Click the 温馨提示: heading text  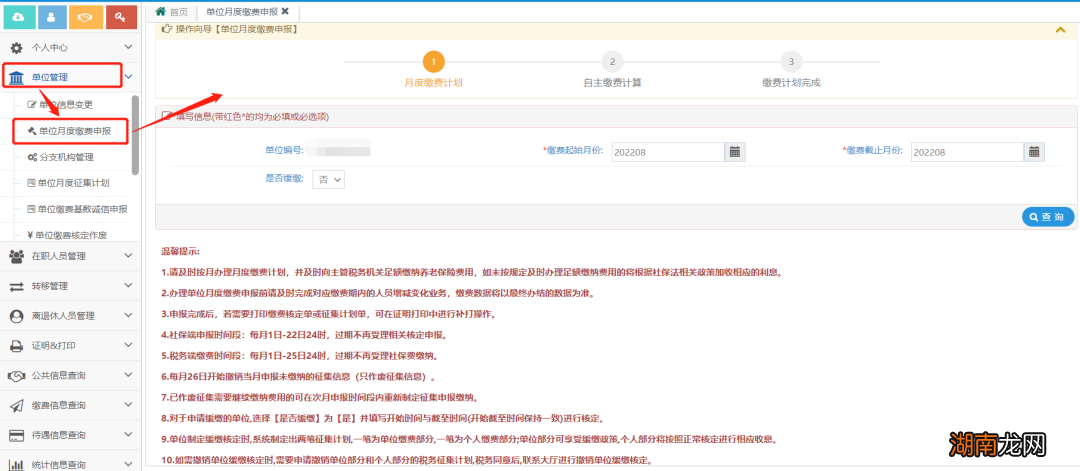tap(181, 253)
